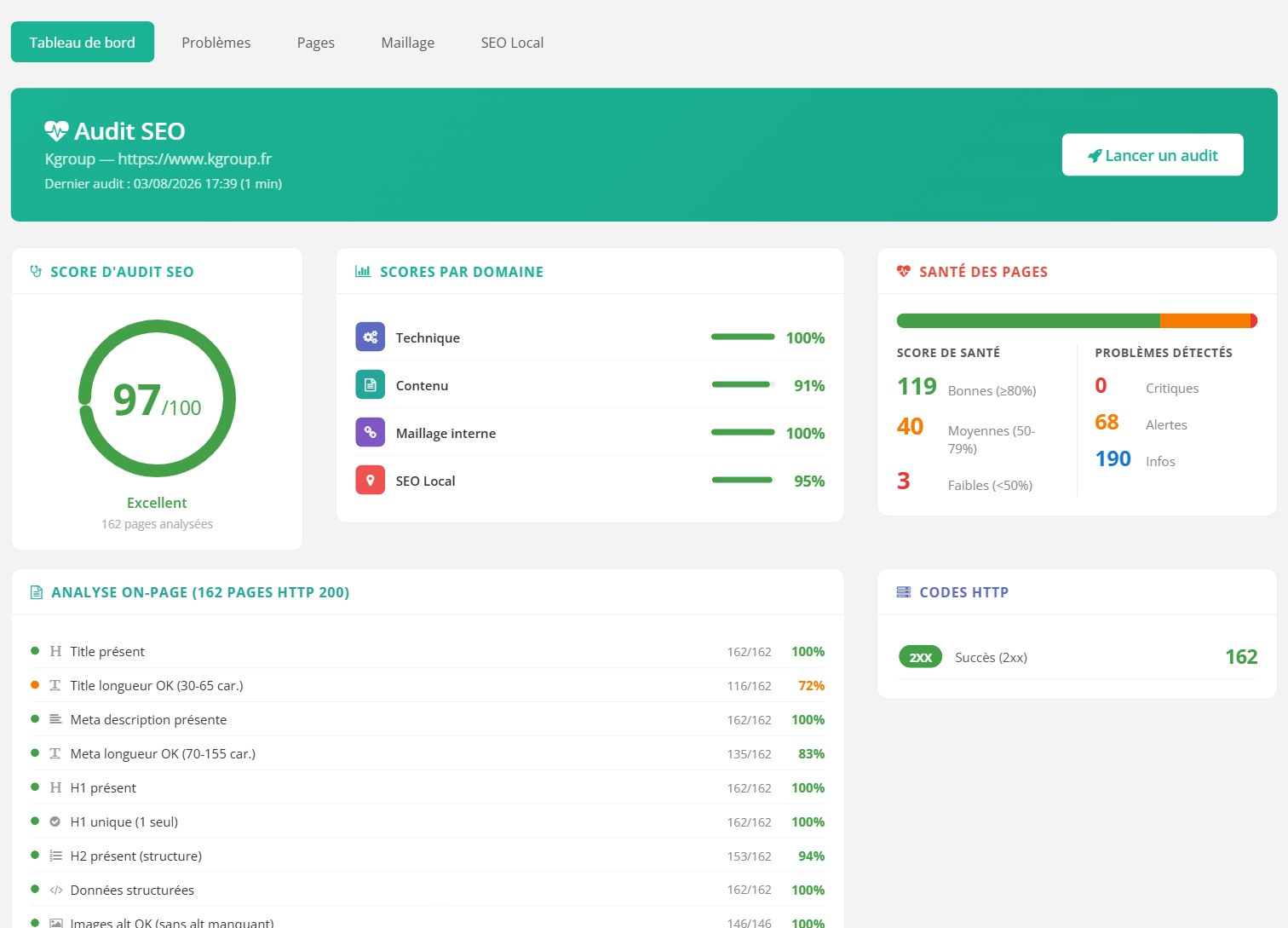
Task: Click the Excellent rating label
Action: [157, 503]
